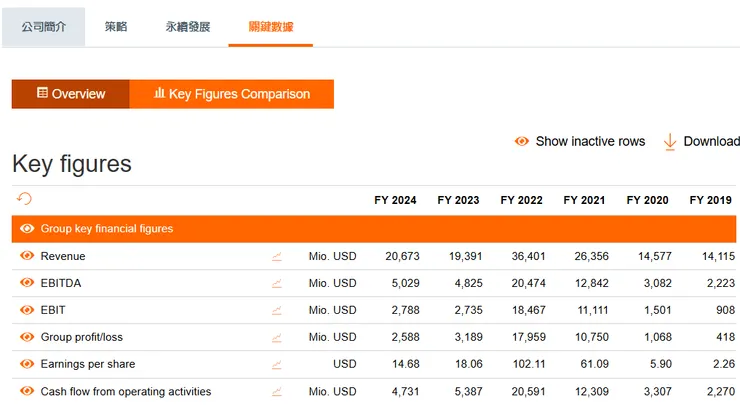This screenshot has height=405, width=740.
Task: Click the Download link text
Action: point(711,141)
